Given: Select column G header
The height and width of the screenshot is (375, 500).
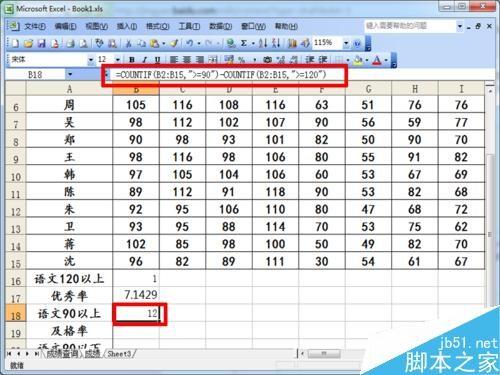Looking at the screenshot, I should pyautogui.click(x=368, y=89).
